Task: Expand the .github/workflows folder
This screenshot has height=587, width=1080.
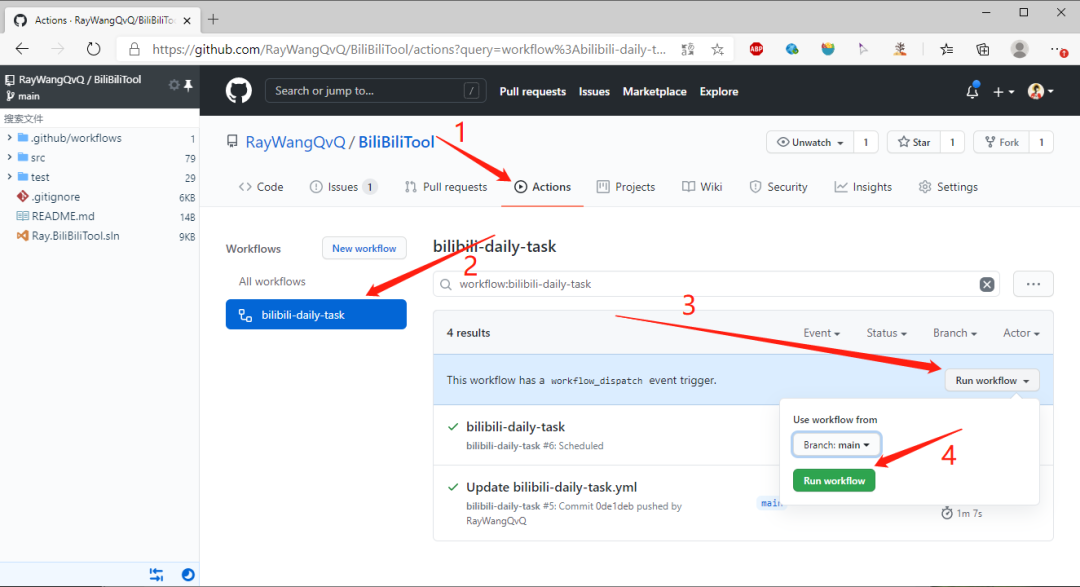Action: pos(9,138)
